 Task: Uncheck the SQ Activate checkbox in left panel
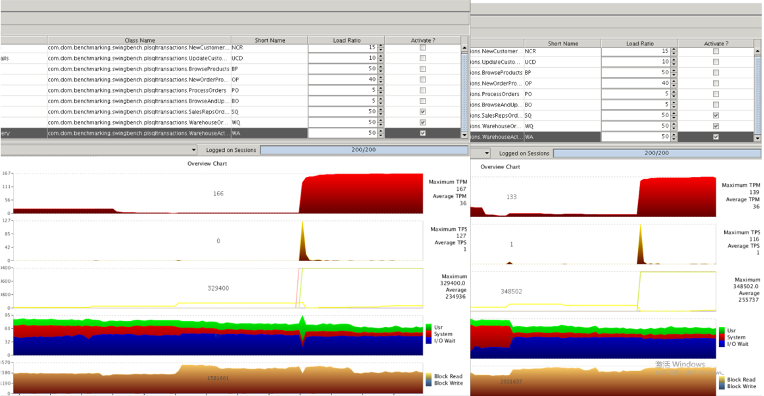[422, 112]
